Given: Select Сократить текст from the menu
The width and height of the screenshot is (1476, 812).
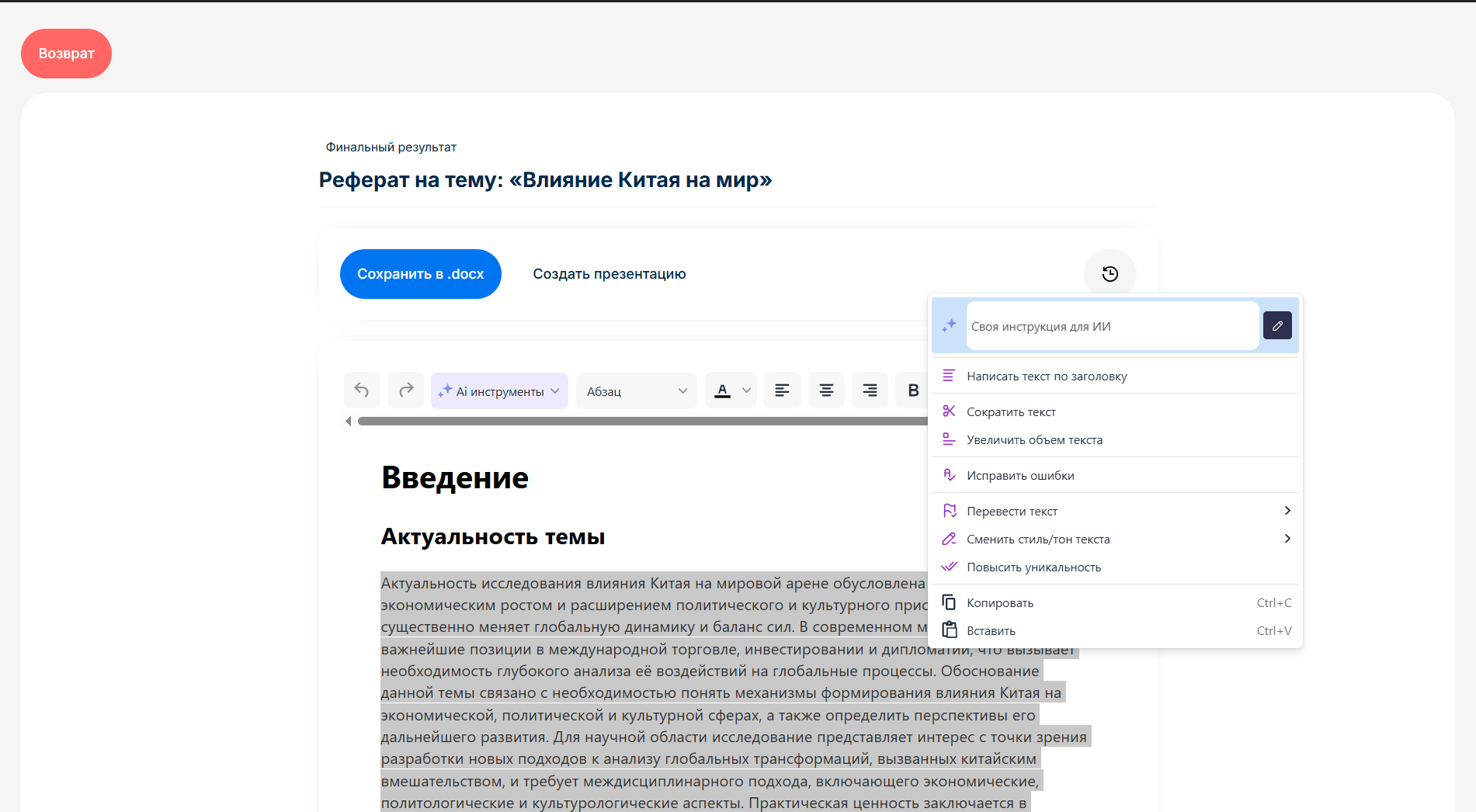Looking at the screenshot, I should (x=1011, y=412).
